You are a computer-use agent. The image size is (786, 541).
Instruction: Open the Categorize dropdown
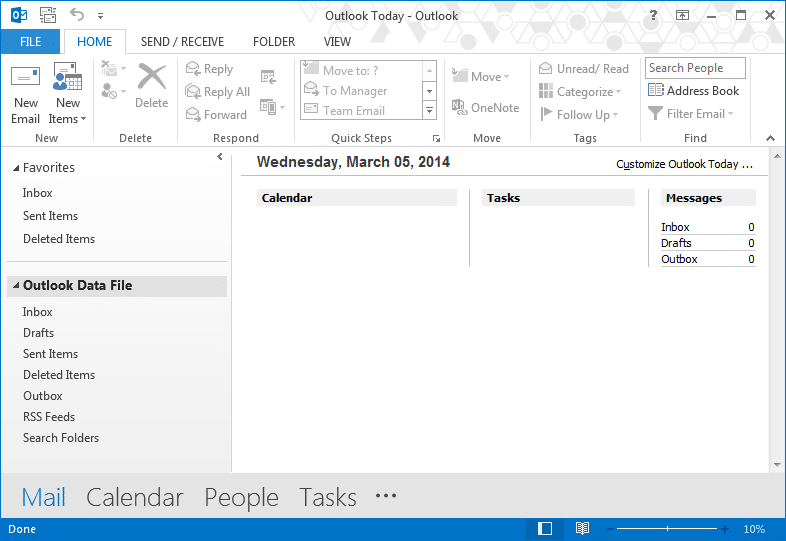(x=580, y=92)
